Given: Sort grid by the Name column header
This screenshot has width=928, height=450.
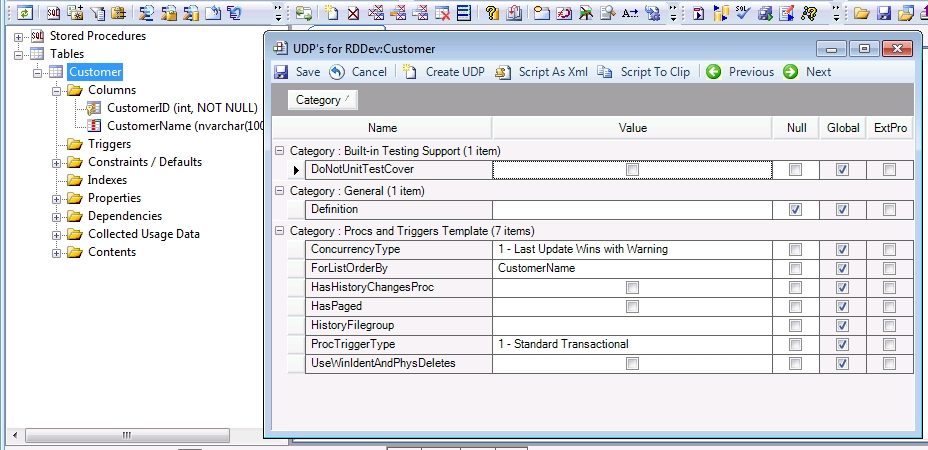Looking at the screenshot, I should [x=382, y=128].
